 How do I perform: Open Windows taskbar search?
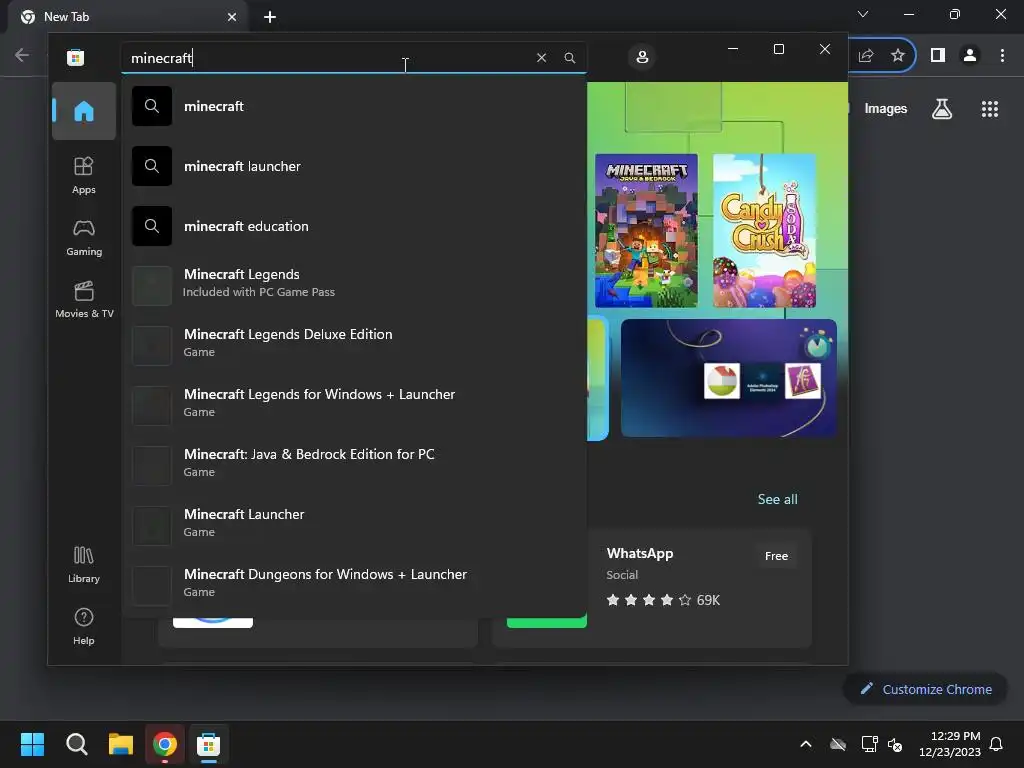click(76, 744)
